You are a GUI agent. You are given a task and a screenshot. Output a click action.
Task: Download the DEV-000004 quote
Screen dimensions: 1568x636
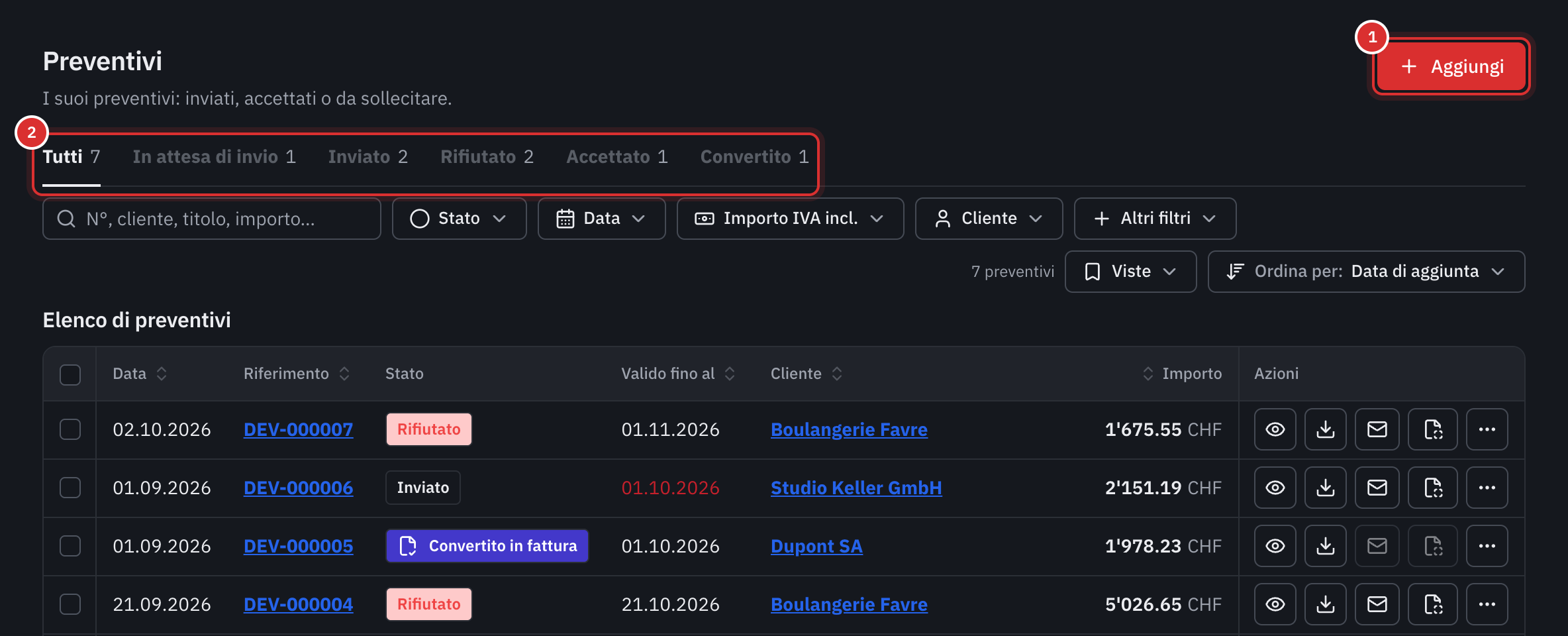1325,604
